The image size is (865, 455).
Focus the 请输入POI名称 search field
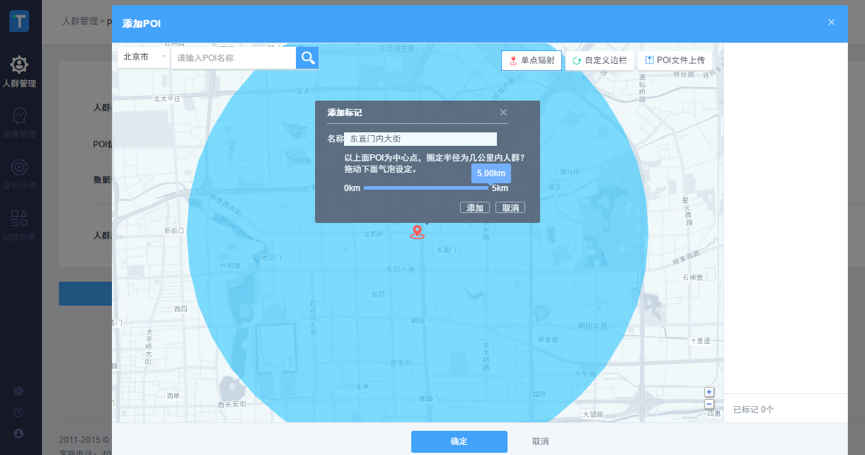[233, 58]
